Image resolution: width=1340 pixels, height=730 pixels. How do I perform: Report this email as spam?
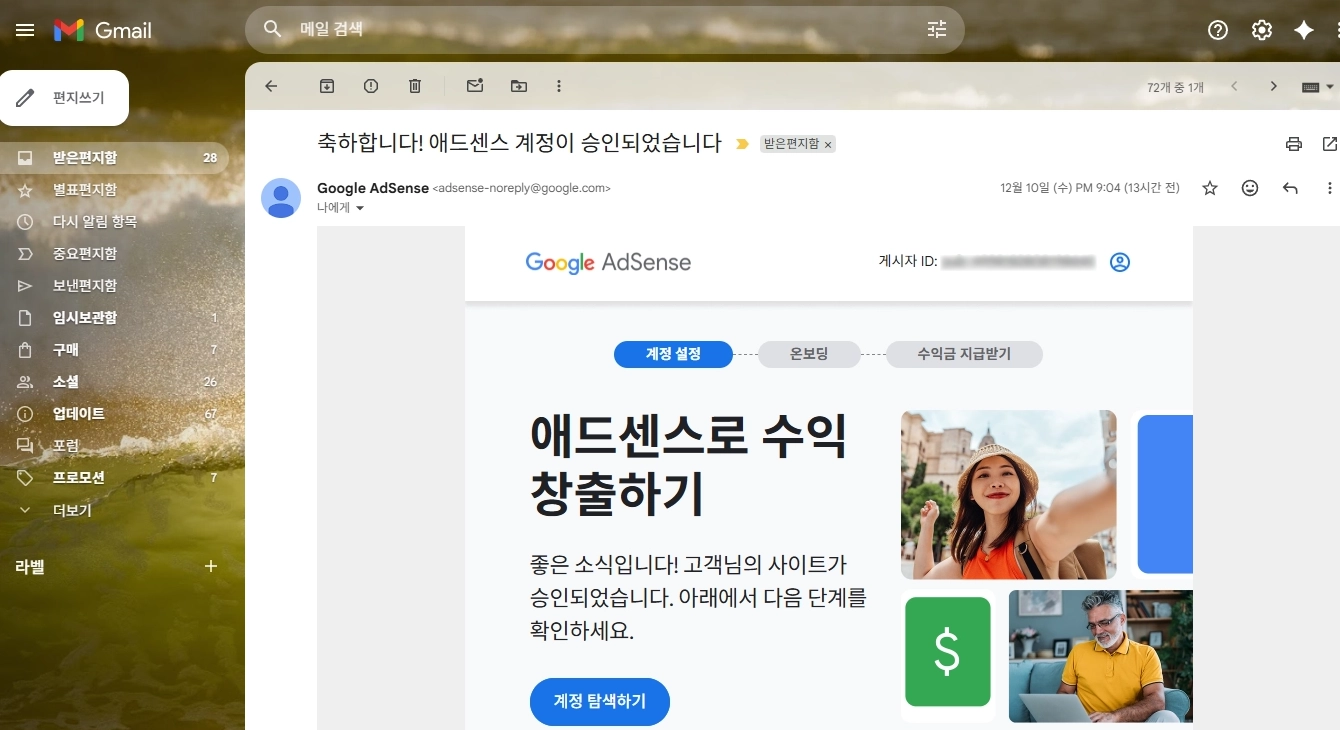click(x=371, y=86)
